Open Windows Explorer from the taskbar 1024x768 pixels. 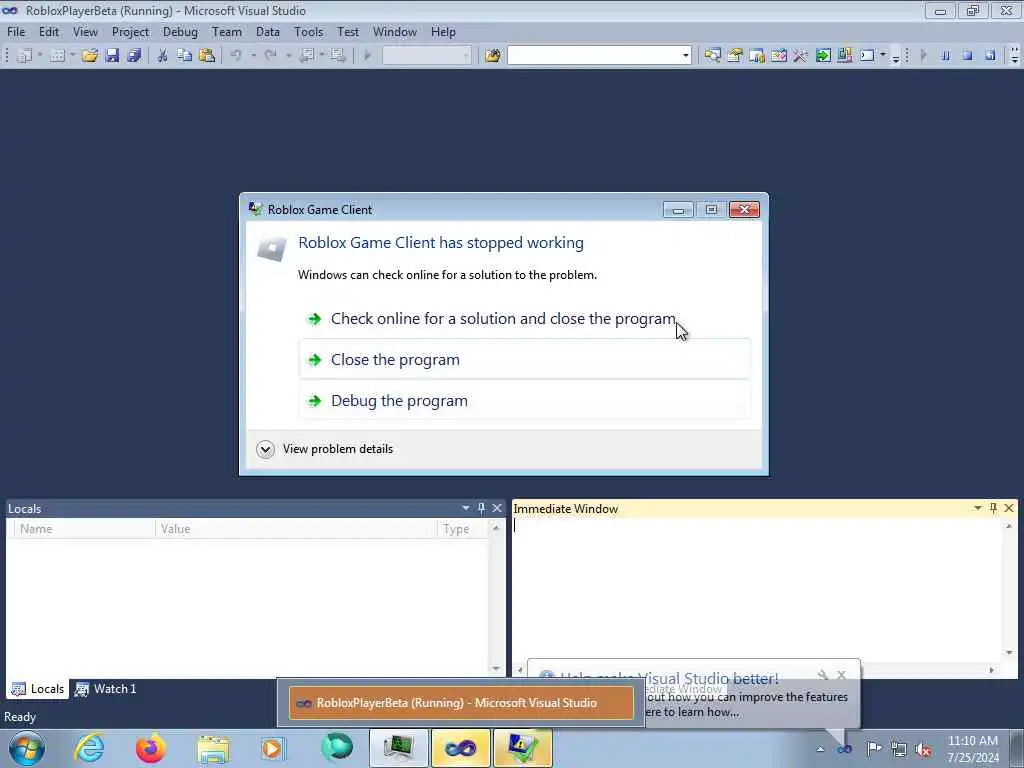[x=213, y=748]
